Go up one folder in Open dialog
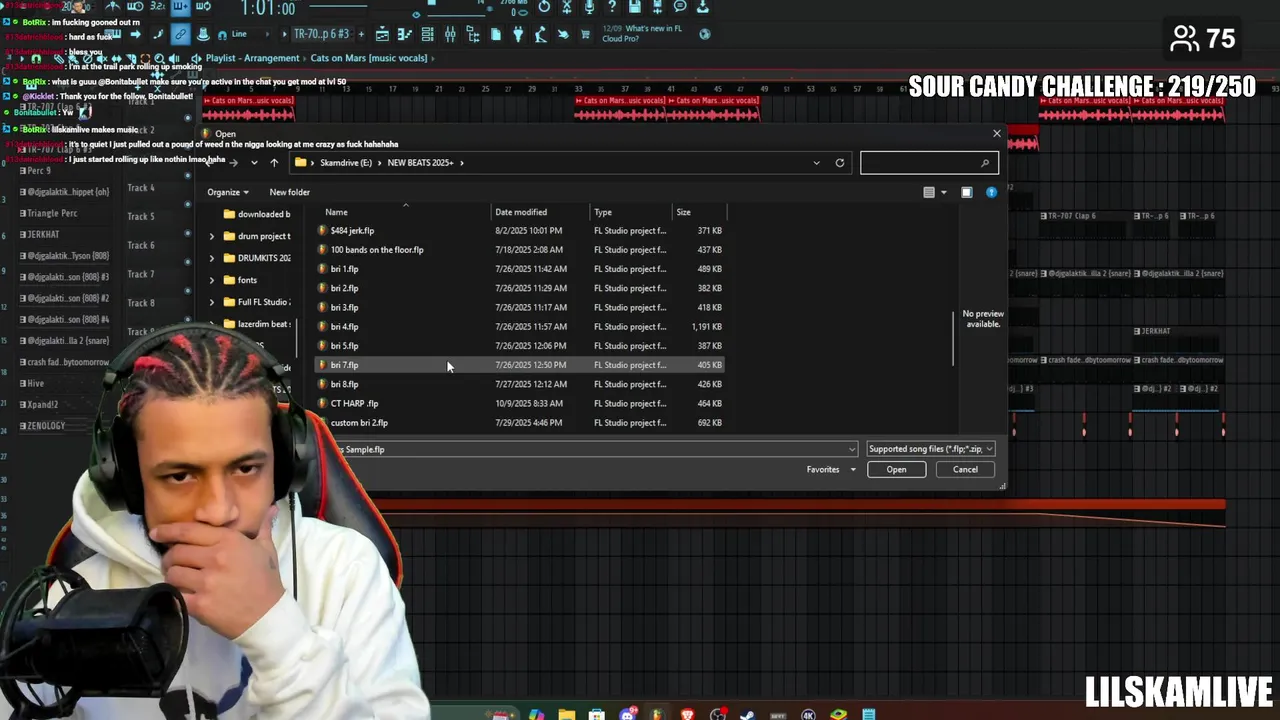The width and height of the screenshot is (1280, 720). click(274, 162)
